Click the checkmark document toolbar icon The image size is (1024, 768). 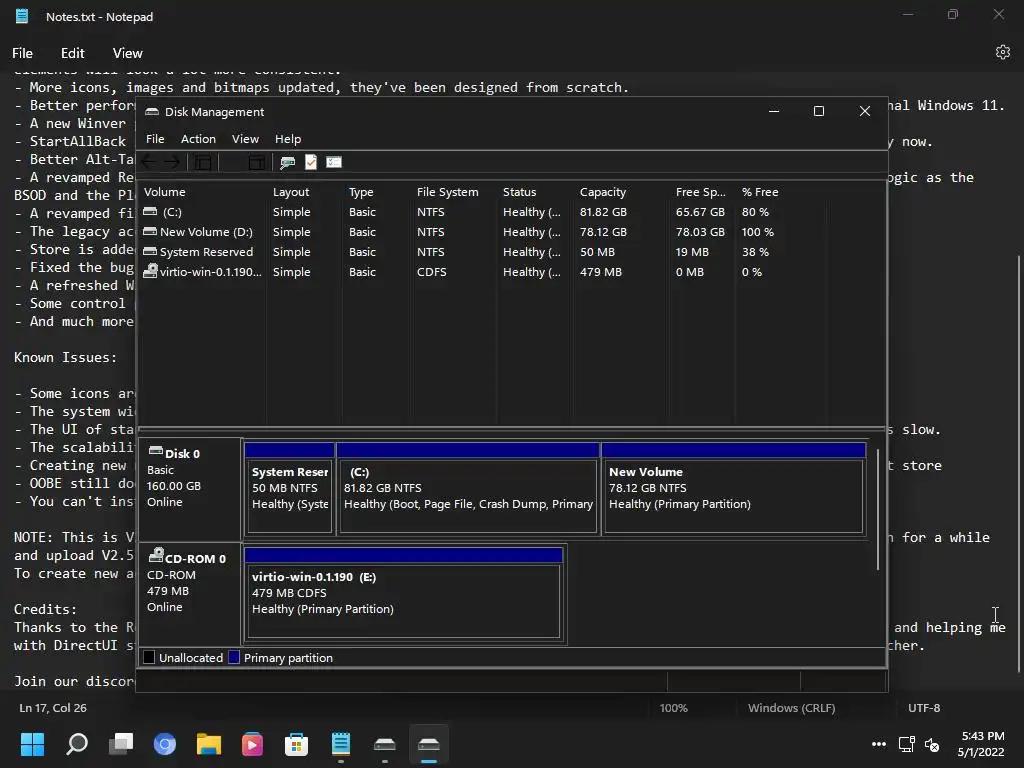point(311,162)
